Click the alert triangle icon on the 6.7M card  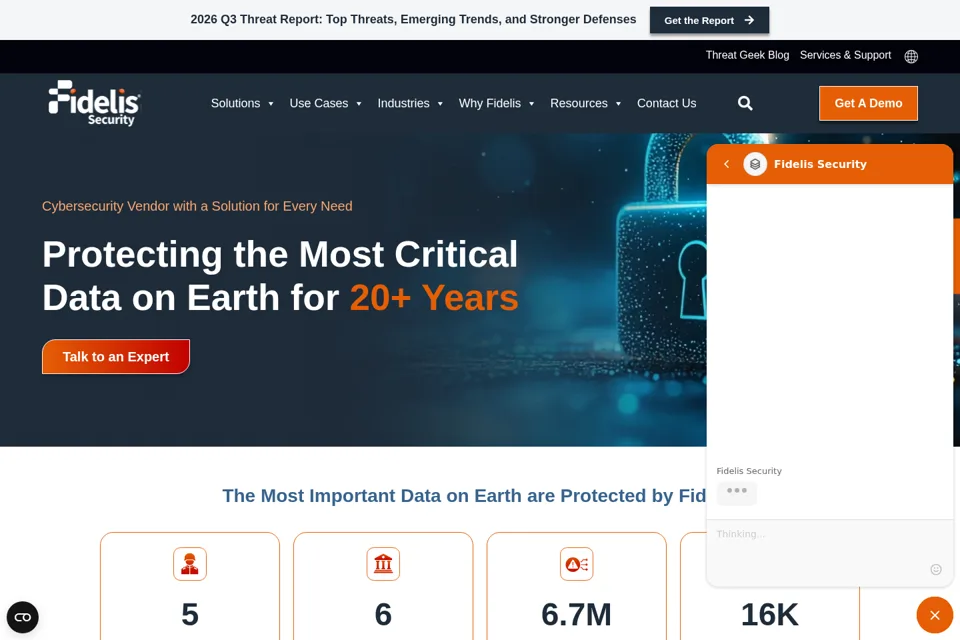(x=577, y=564)
